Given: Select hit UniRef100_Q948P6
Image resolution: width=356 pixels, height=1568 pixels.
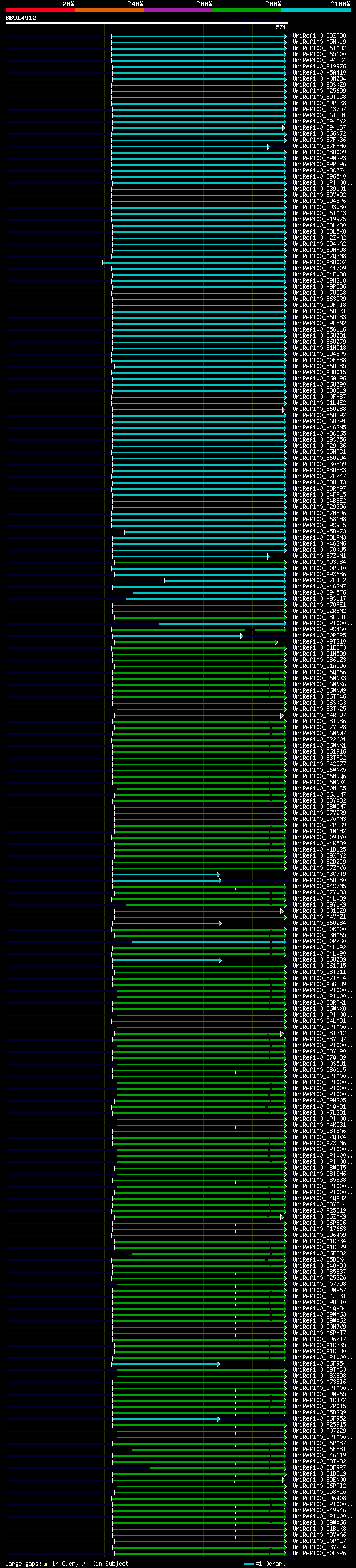Looking at the screenshot, I should [x=319, y=201].
